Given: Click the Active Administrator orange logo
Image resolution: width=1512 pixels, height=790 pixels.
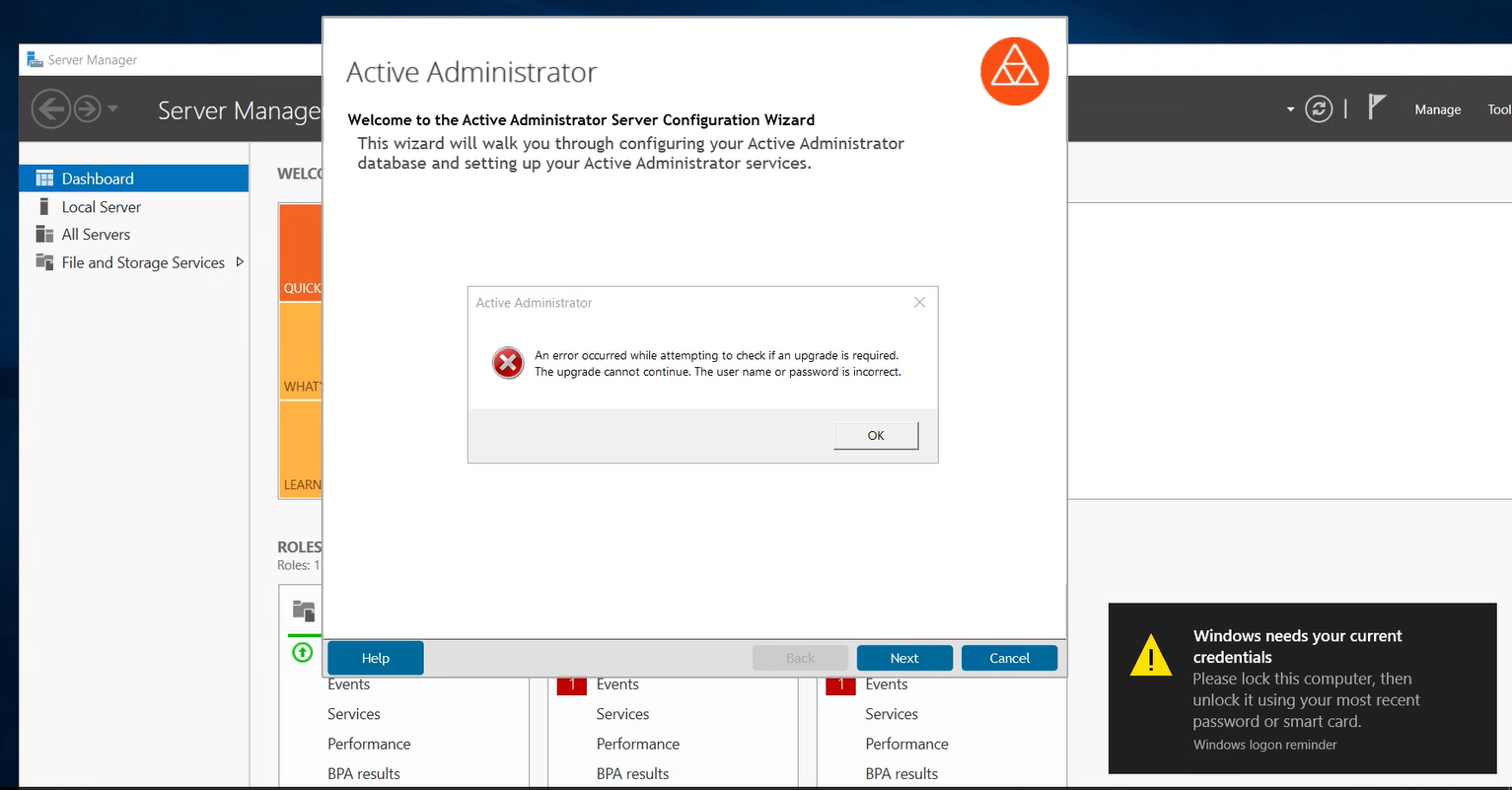Looking at the screenshot, I should click(x=1014, y=71).
